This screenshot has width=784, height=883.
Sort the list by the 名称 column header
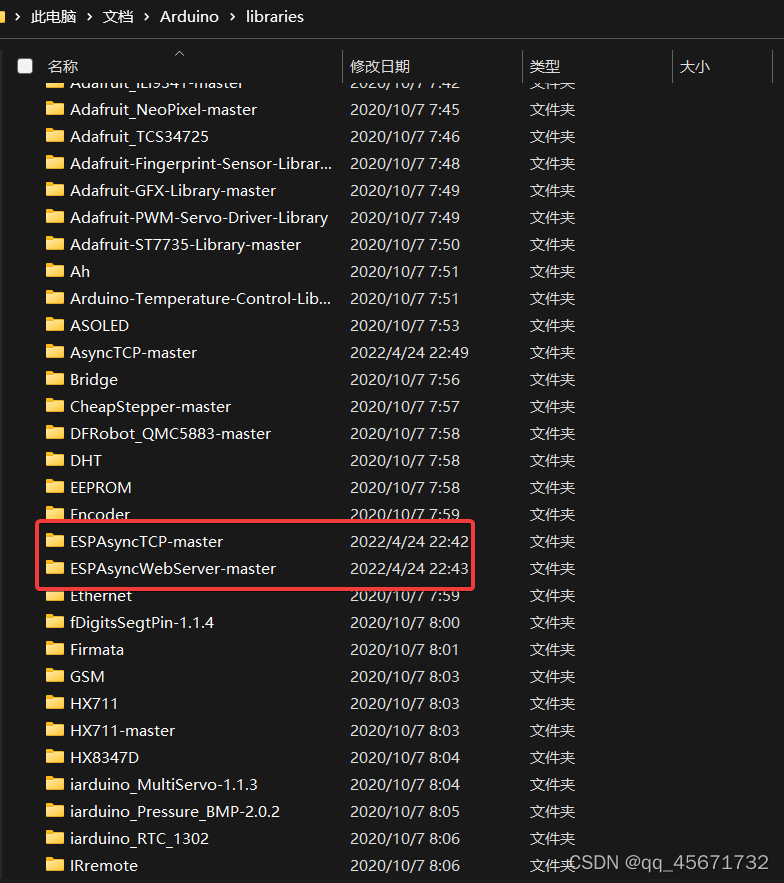click(x=63, y=66)
